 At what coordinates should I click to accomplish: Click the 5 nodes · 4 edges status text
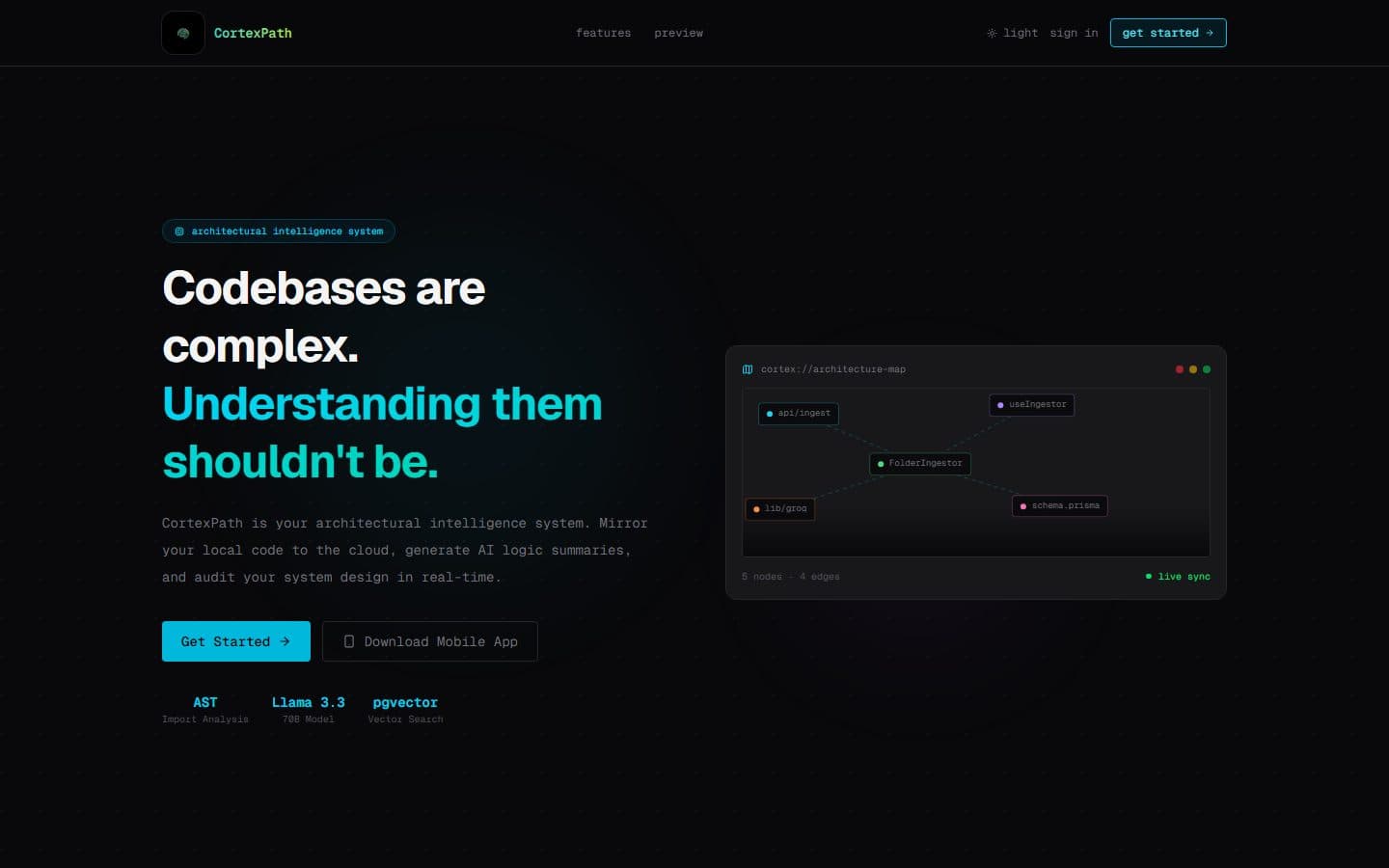pos(791,577)
